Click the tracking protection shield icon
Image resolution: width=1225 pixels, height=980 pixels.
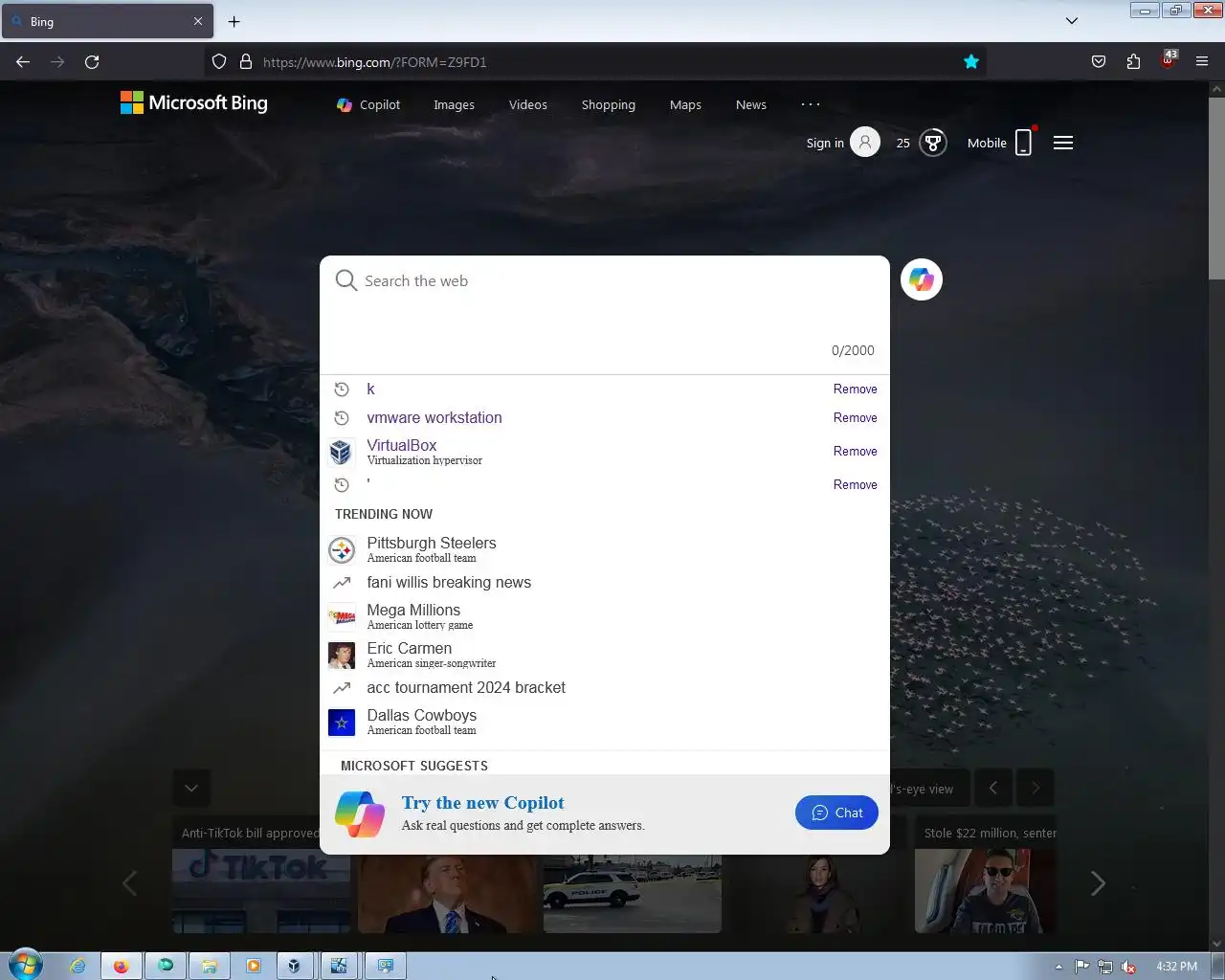pyautogui.click(x=219, y=62)
